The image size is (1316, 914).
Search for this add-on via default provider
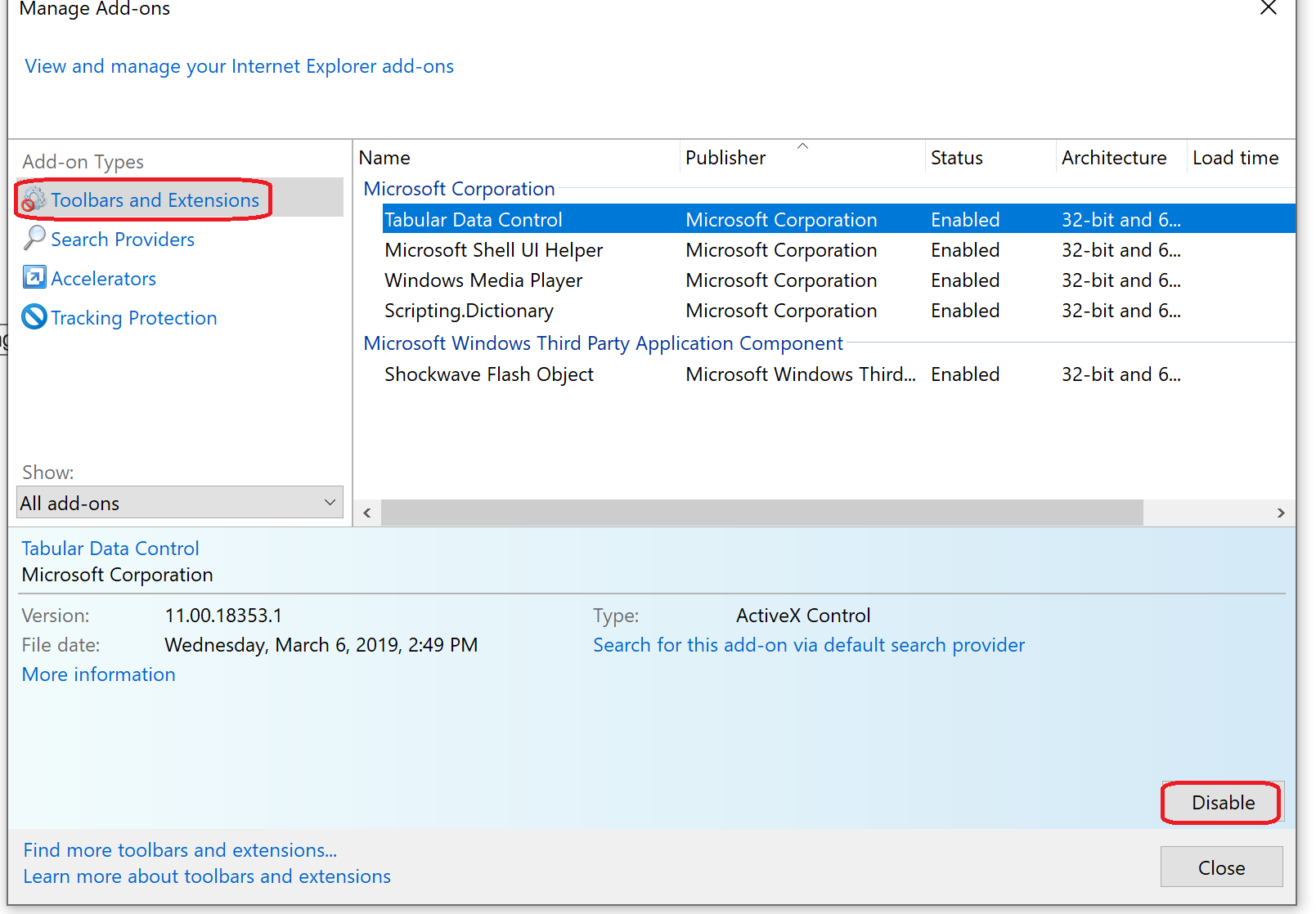pos(809,645)
